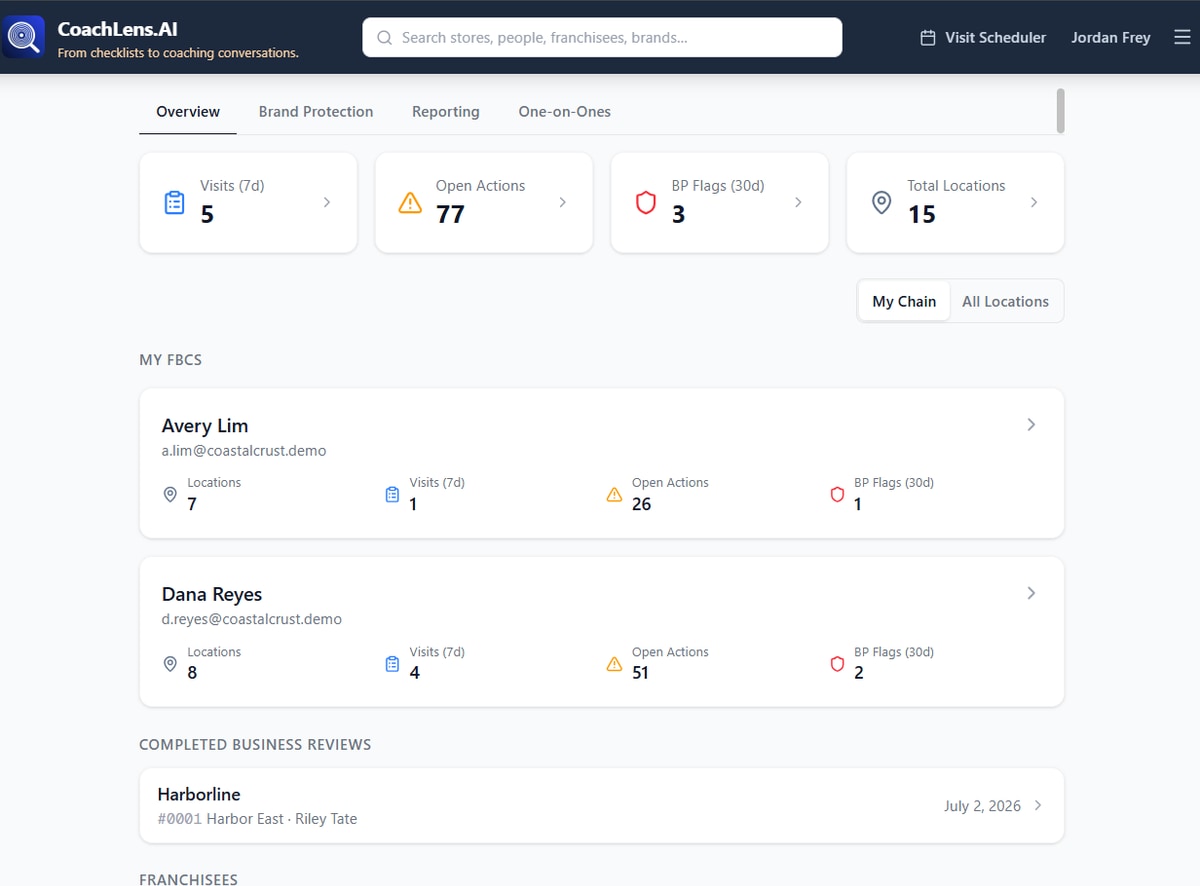Open the Avery Lim name heading
The width and height of the screenshot is (1200, 886).
tap(205, 426)
